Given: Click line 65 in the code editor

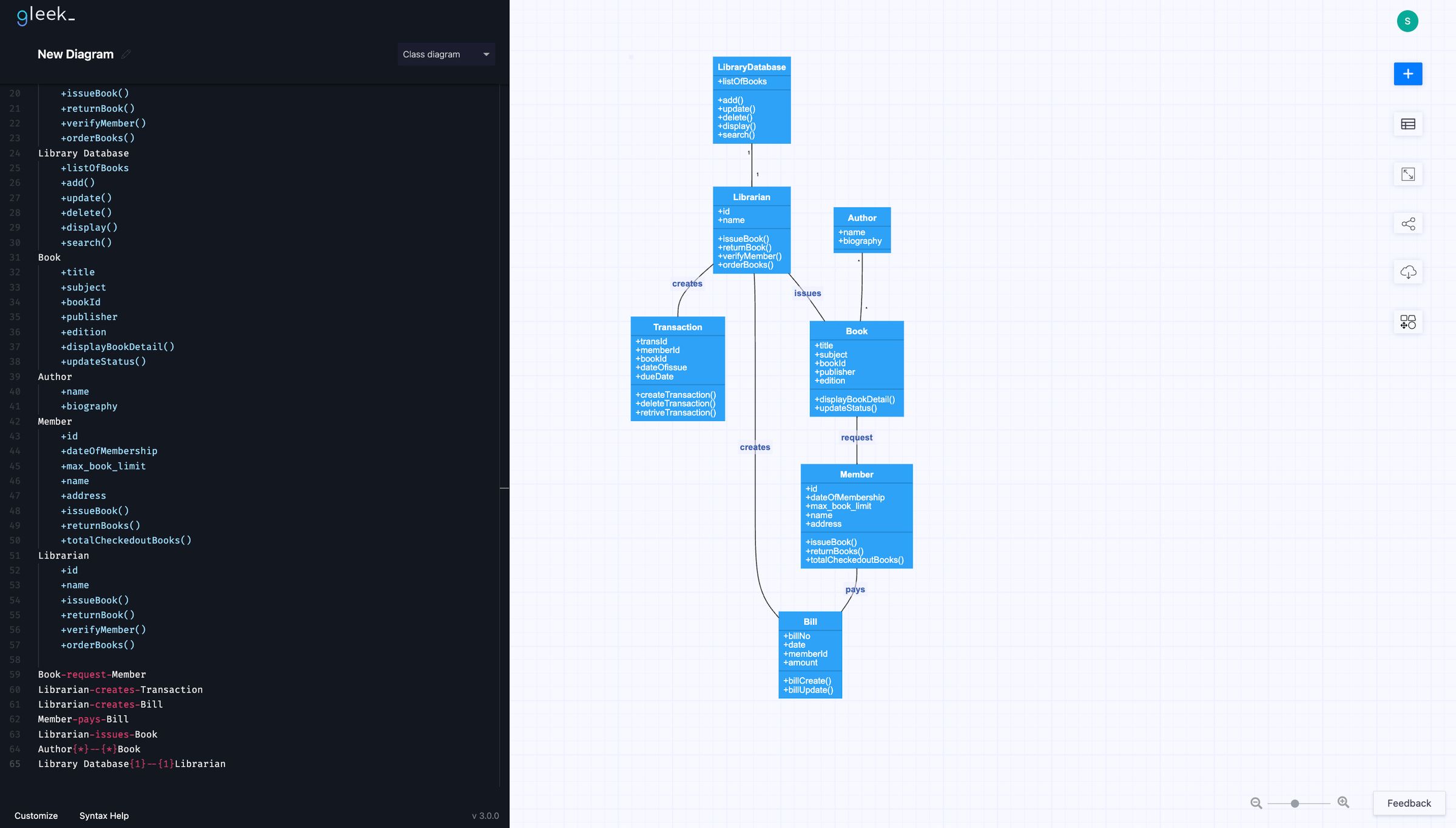Looking at the screenshot, I should [x=132, y=764].
